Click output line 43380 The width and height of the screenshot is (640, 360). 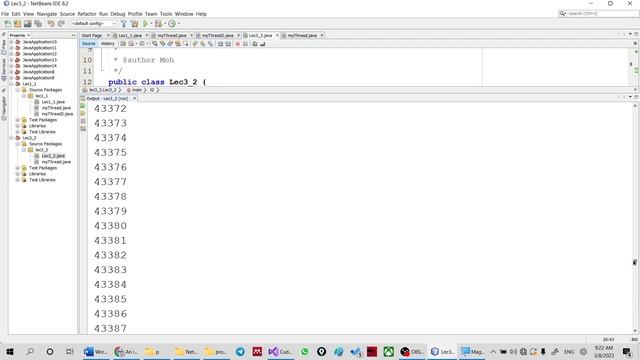click(110, 226)
